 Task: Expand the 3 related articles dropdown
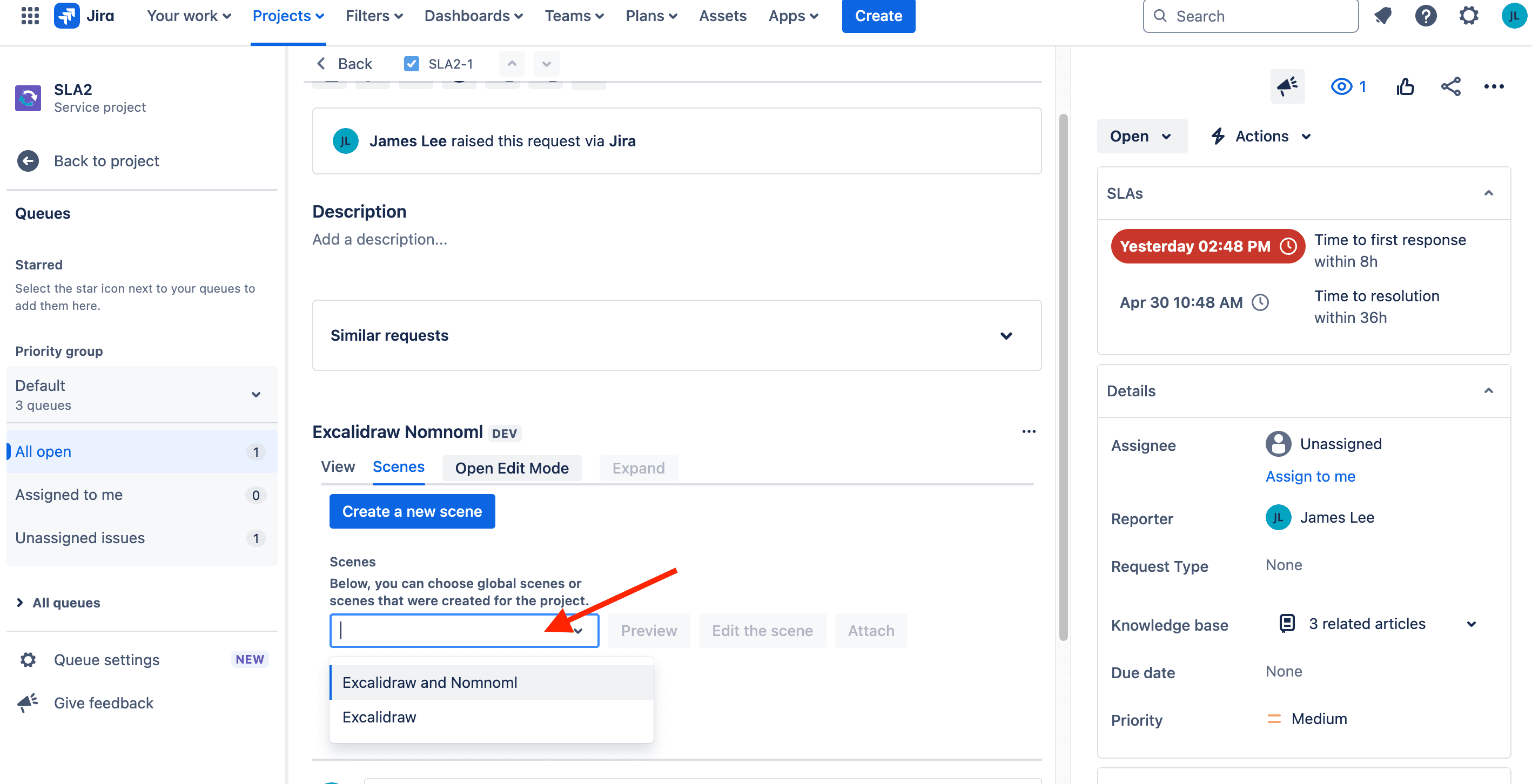[1471, 624]
